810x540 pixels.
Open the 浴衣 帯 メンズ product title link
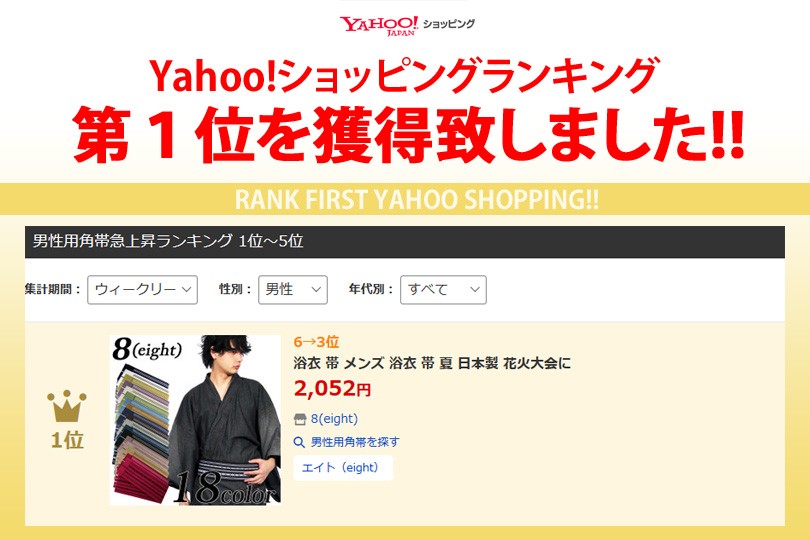[432, 363]
